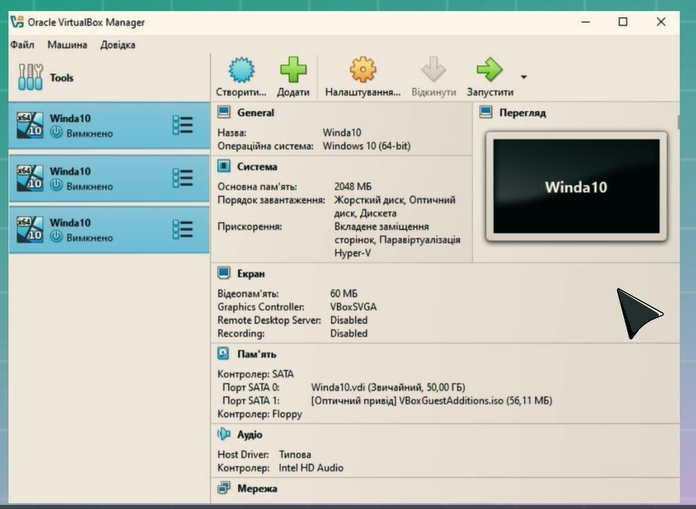Open the Система section heading
Image resolution: width=696 pixels, height=509 pixels.
coord(257,167)
